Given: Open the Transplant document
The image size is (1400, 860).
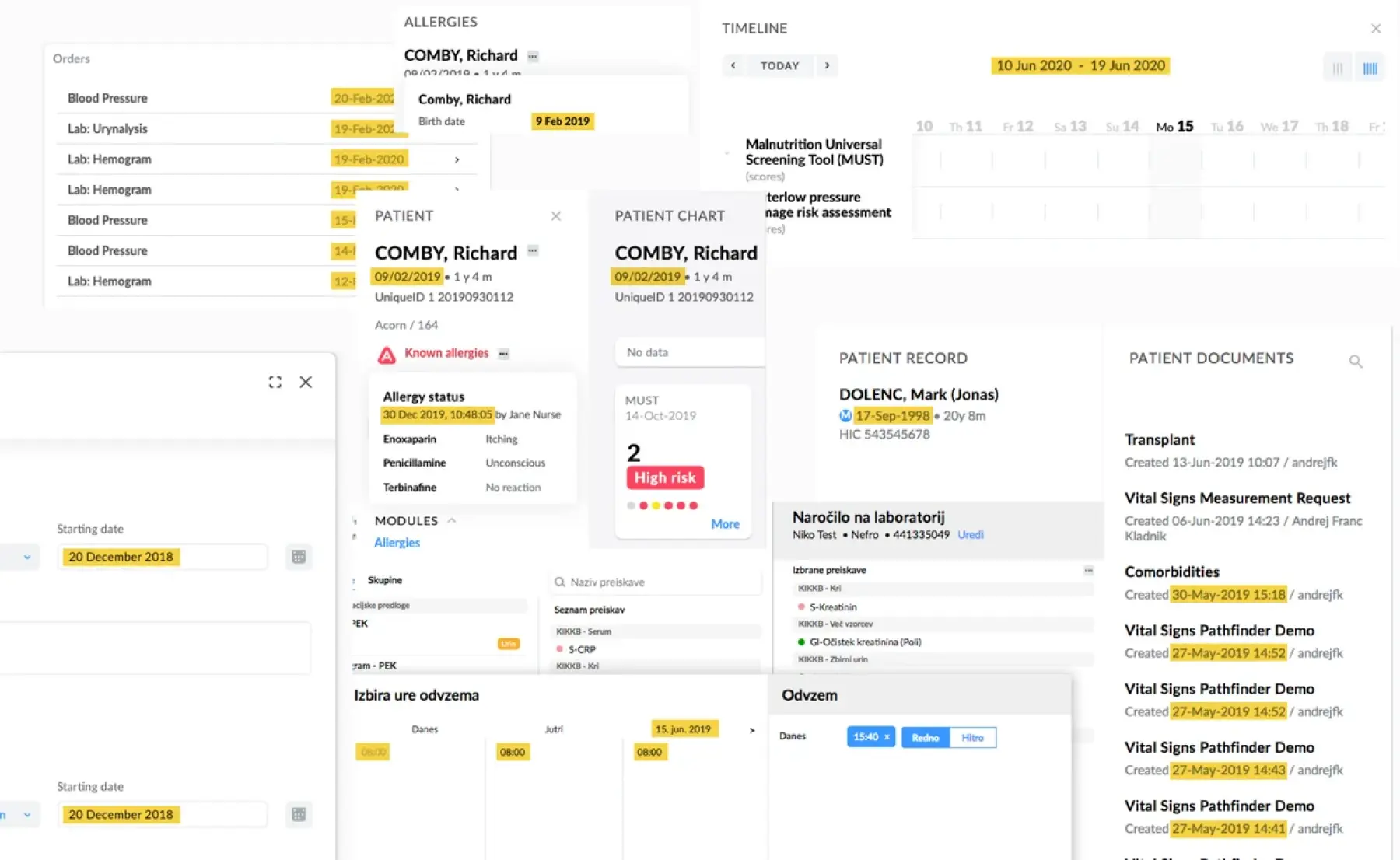Looking at the screenshot, I should 1159,439.
